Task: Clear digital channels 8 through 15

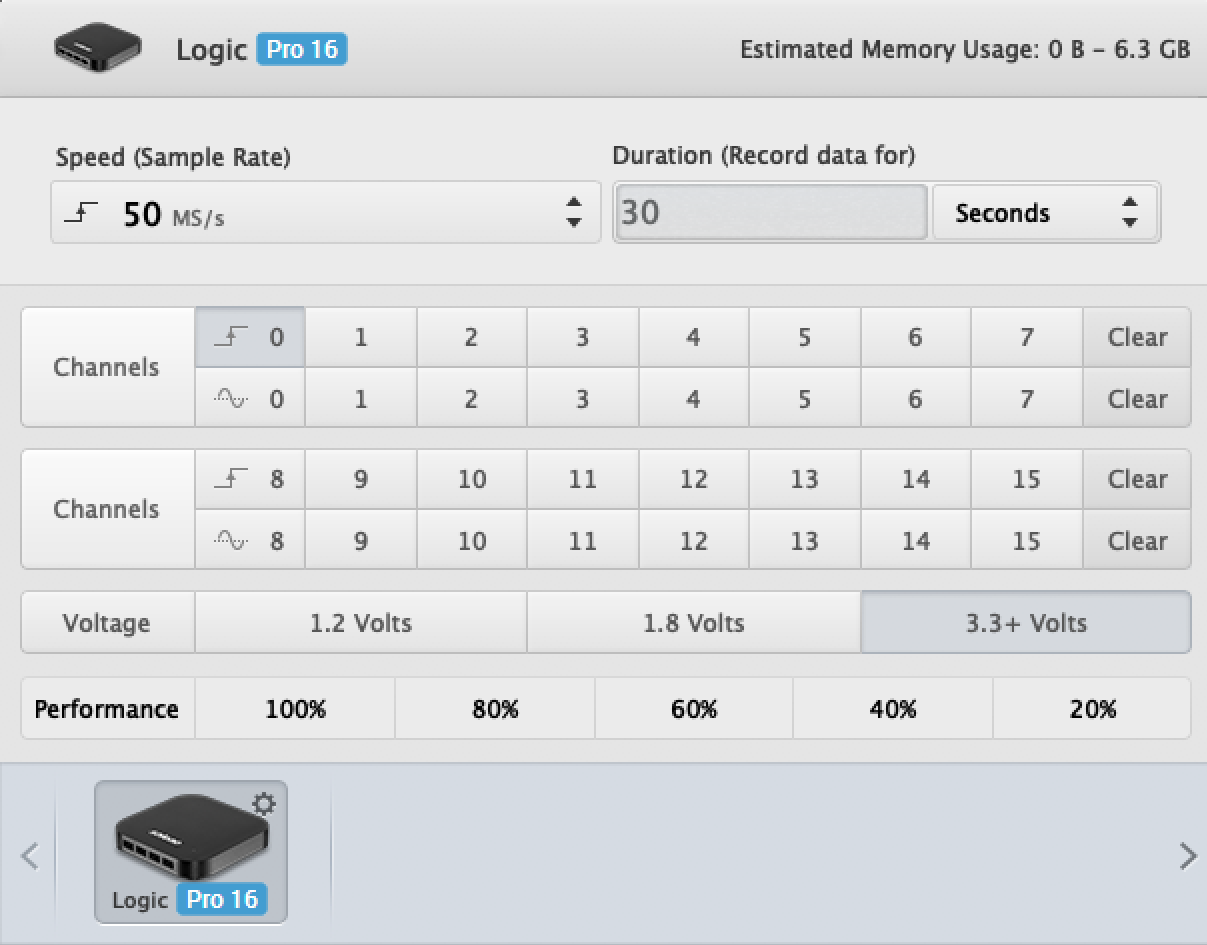Action: (x=1137, y=479)
